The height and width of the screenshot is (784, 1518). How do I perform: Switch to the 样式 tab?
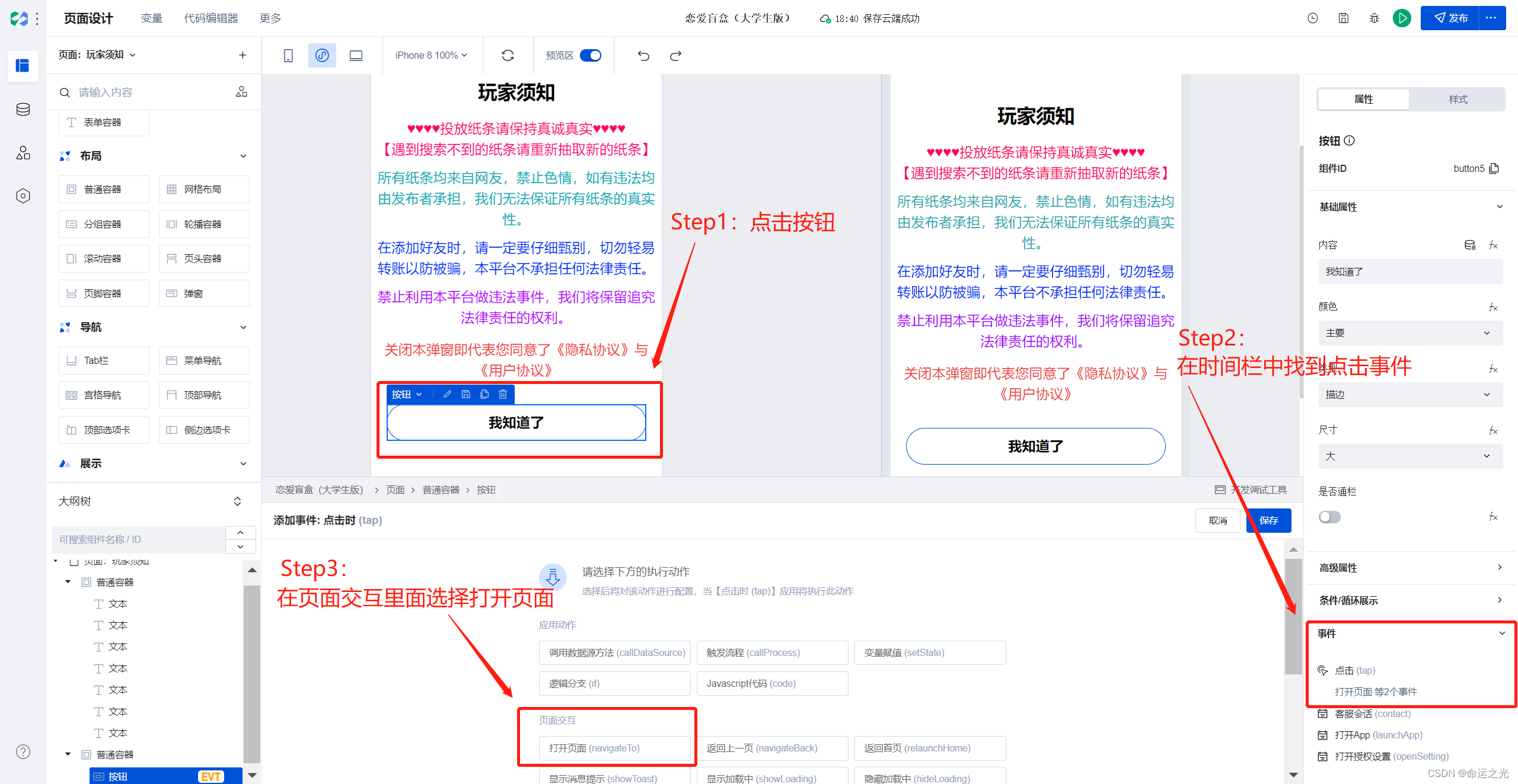pyautogui.click(x=1458, y=100)
